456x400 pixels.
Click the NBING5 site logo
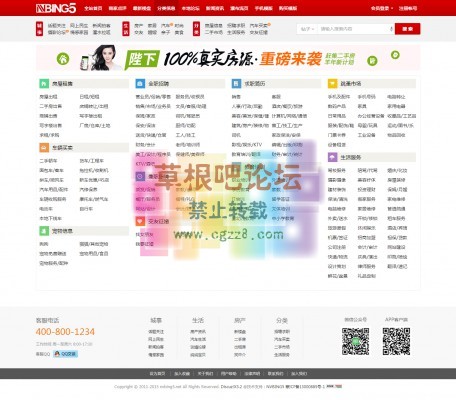point(56,8)
